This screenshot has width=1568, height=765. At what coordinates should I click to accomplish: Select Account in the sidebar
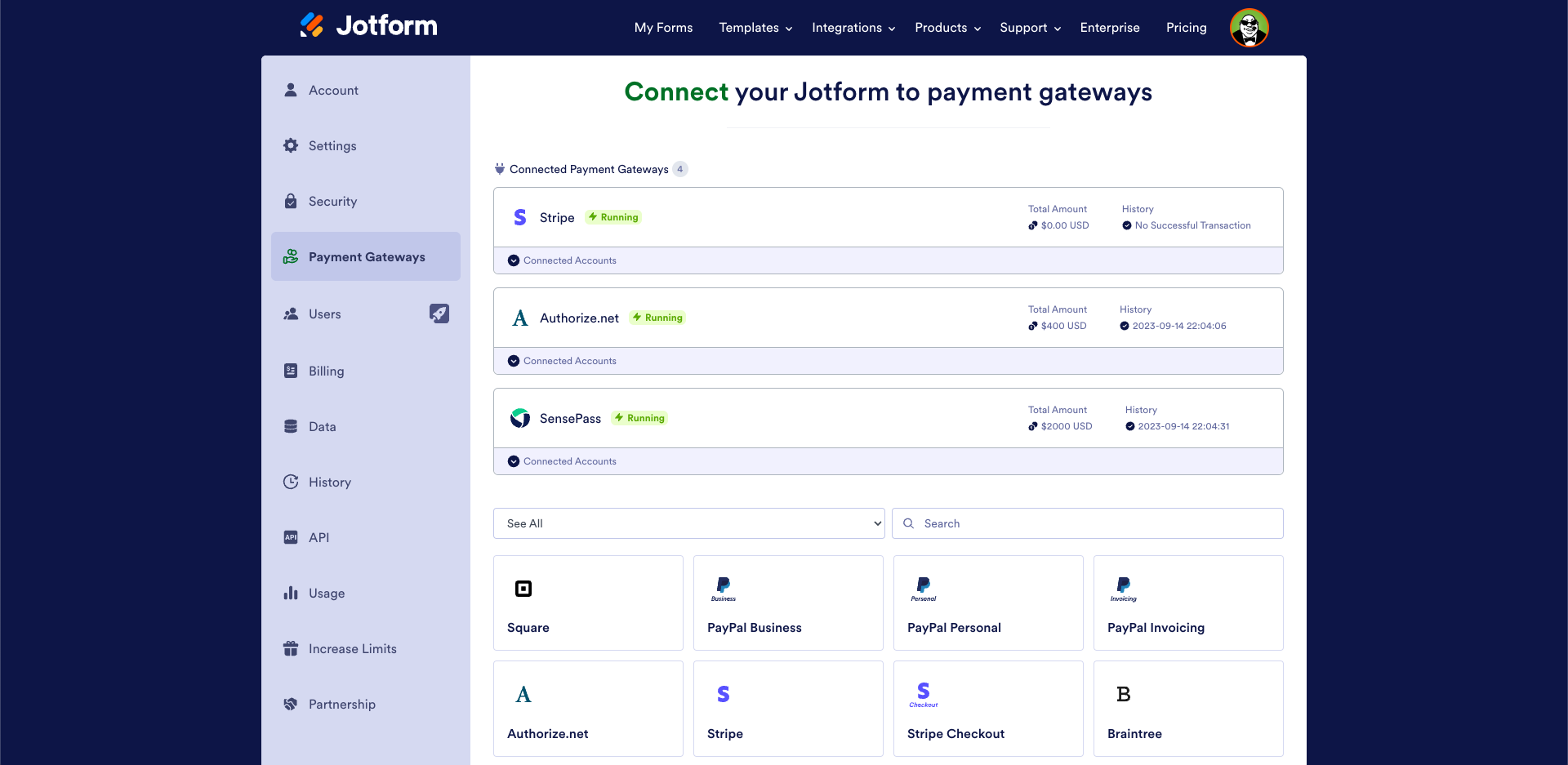[366, 90]
